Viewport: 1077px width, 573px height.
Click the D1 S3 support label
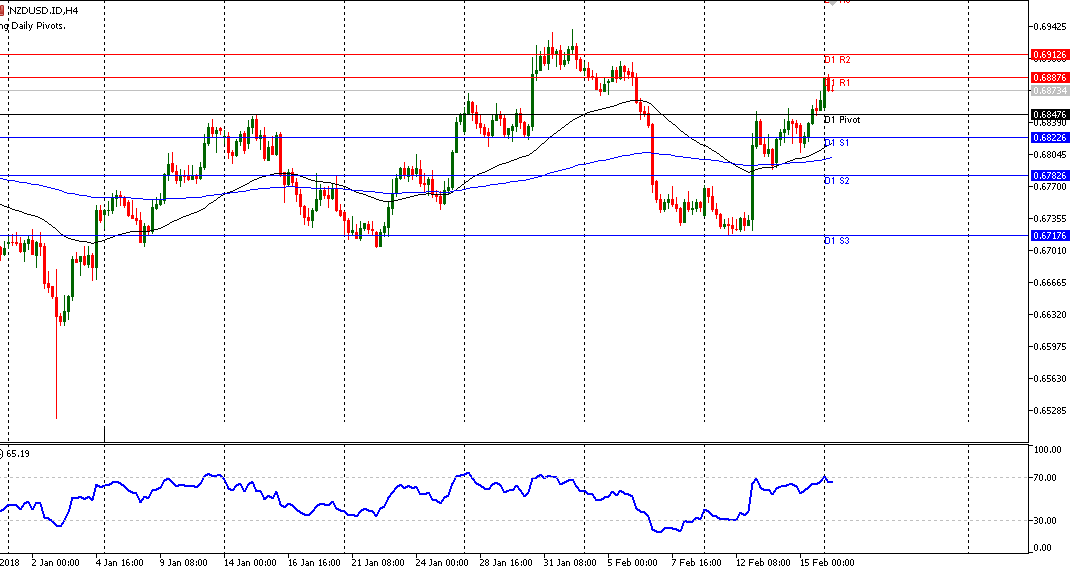point(837,241)
